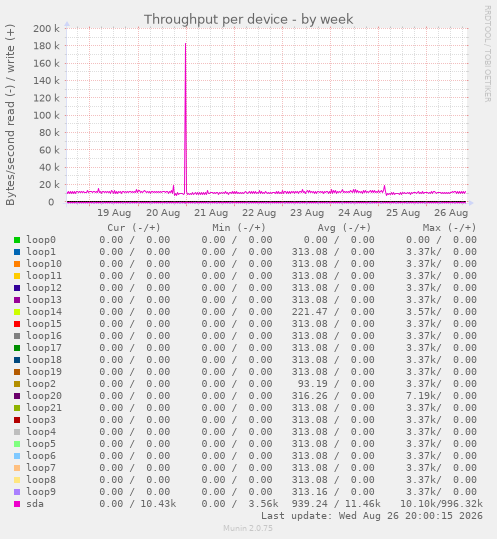
Task: Click the loop1 blue legend swatch
Action: (17, 252)
